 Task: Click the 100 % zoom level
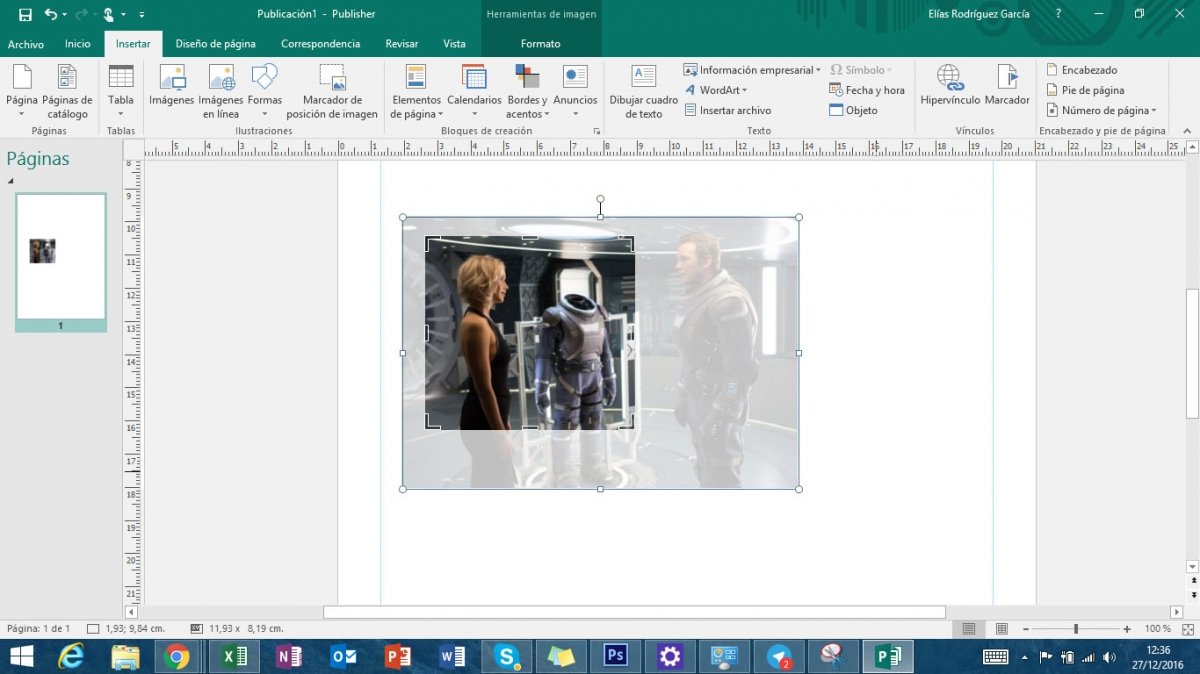tap(1157, 629)
